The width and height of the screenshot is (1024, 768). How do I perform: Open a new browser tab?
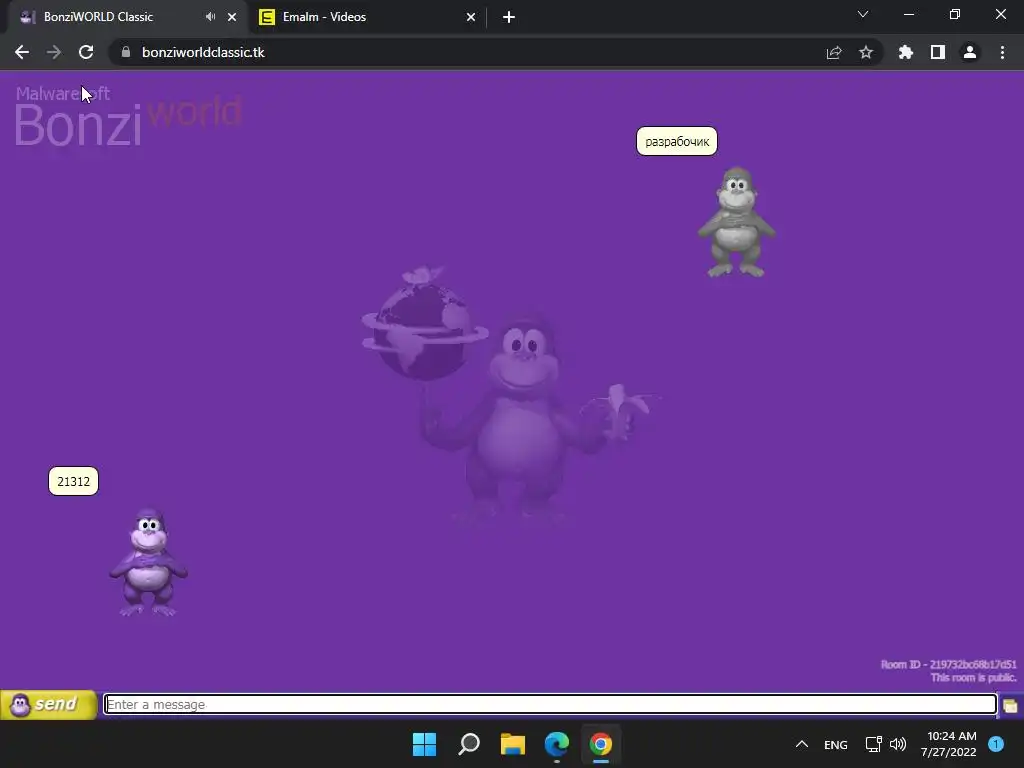(509, 17)
